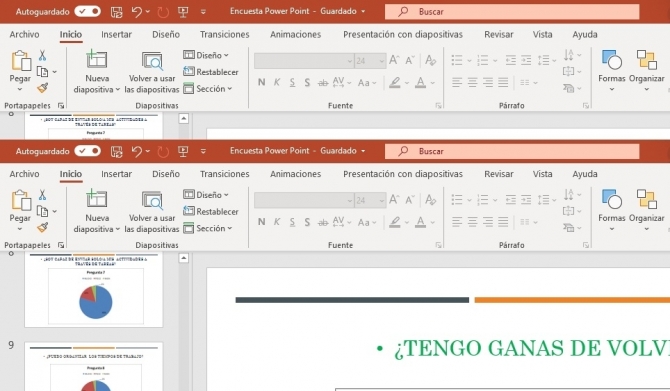Viewport: 670px width, 391px height.
Task: Clear all formatting icon, lower window
Action: tap(430, 200)
